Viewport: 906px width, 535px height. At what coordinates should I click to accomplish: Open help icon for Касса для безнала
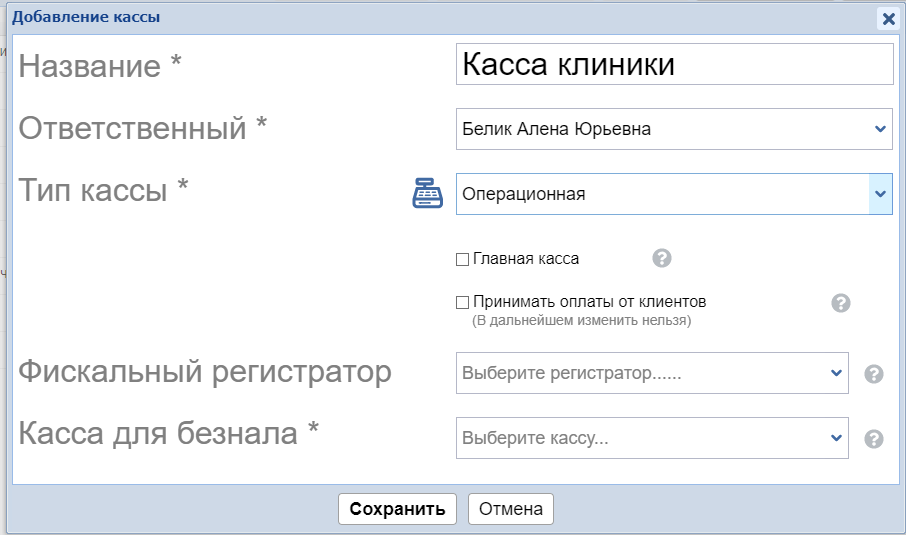pos(873,439)
